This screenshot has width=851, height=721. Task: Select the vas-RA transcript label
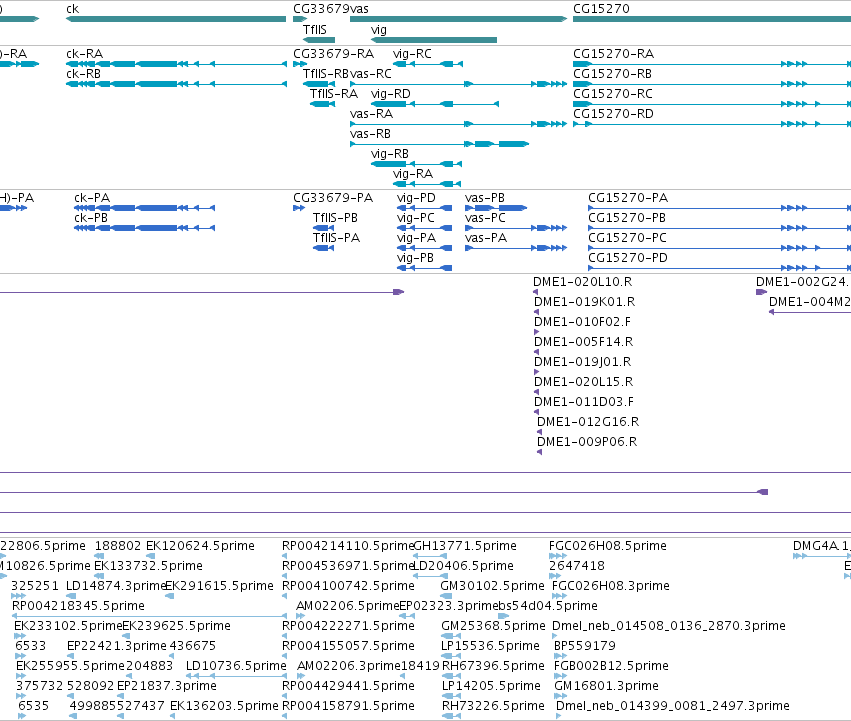pyautogui.click(x=371, y=114)
